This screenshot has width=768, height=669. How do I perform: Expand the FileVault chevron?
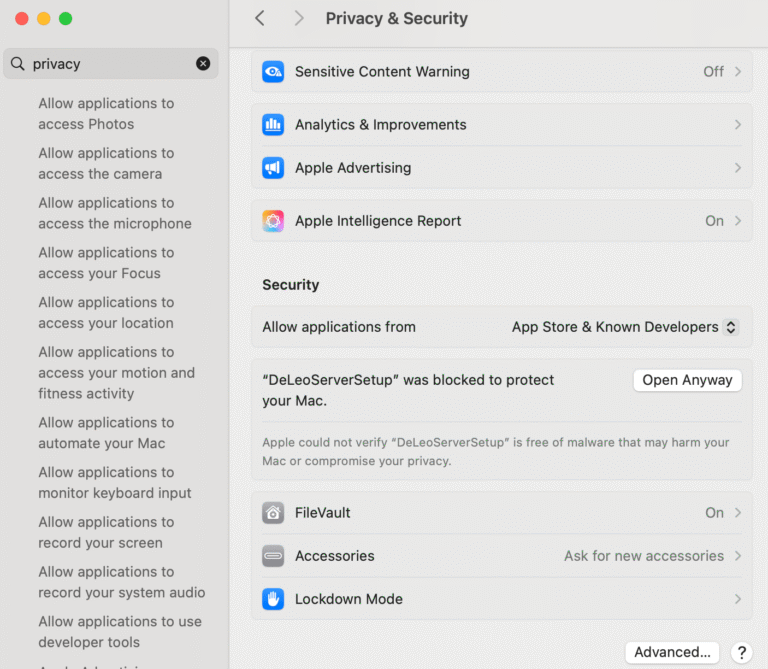coord(738,513)
